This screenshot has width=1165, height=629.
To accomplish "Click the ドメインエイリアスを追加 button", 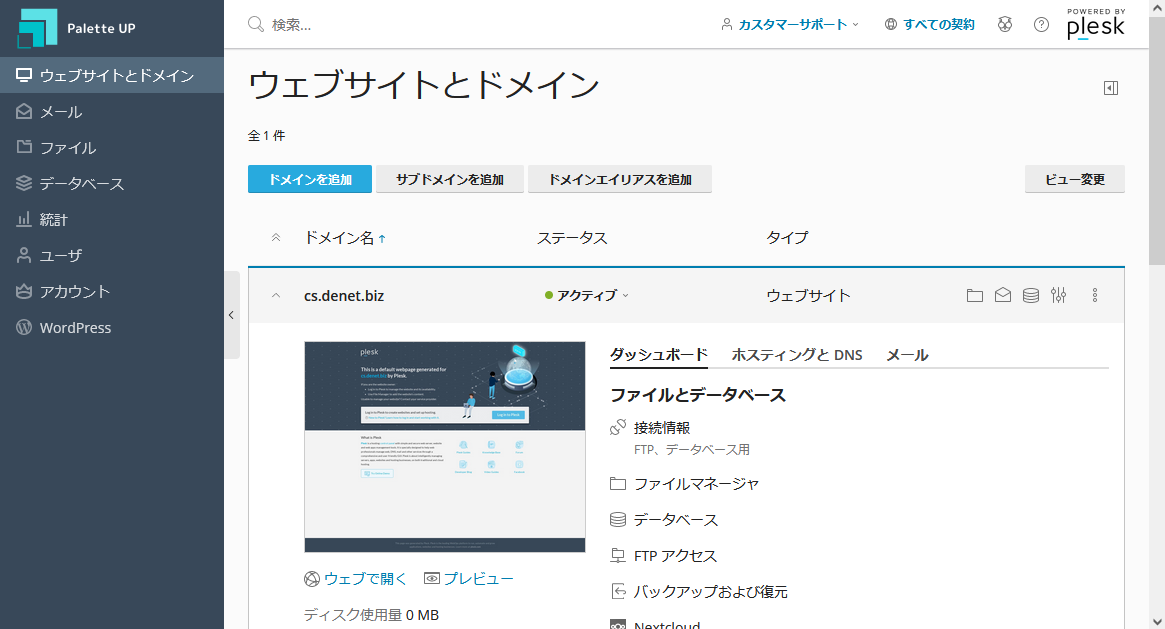I will (x=620, y=179).
